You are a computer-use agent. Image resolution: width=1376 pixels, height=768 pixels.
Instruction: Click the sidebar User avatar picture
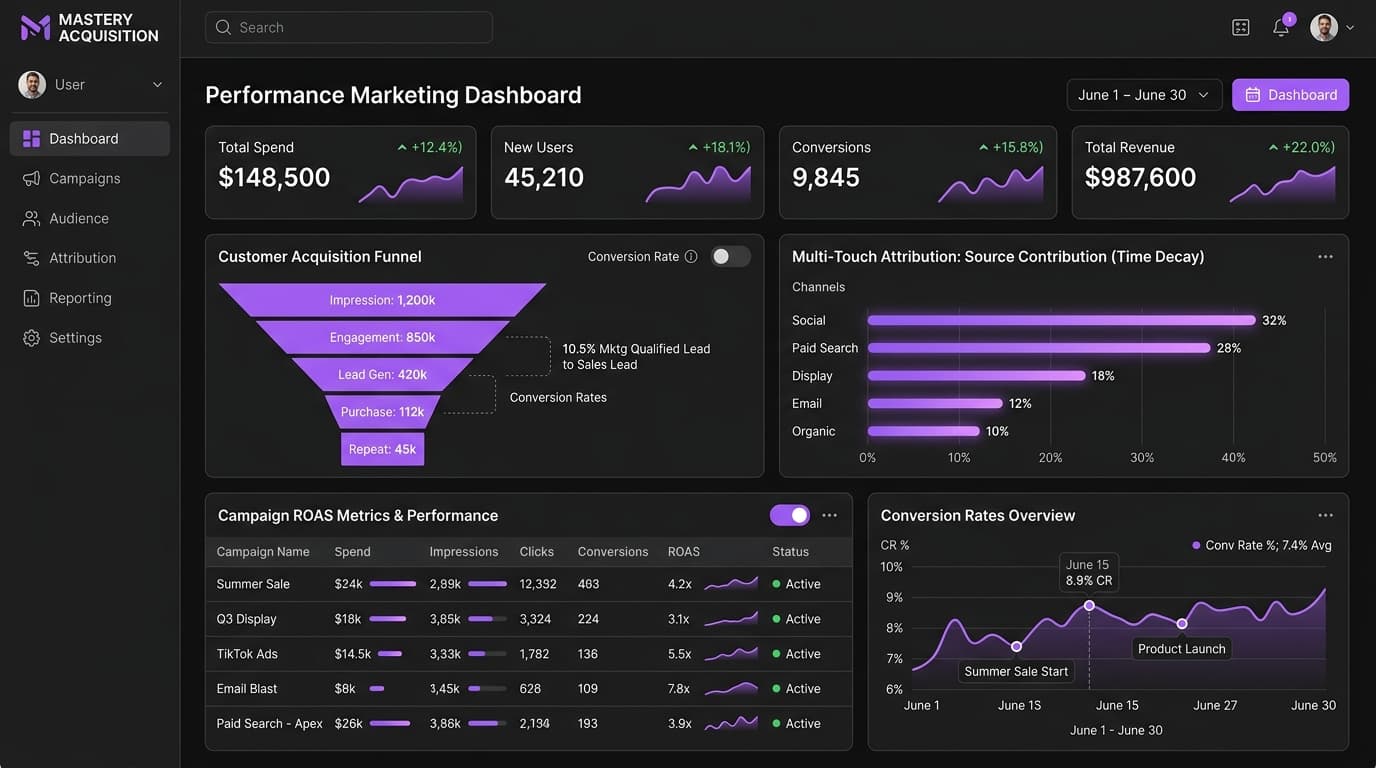click(32, 84)
